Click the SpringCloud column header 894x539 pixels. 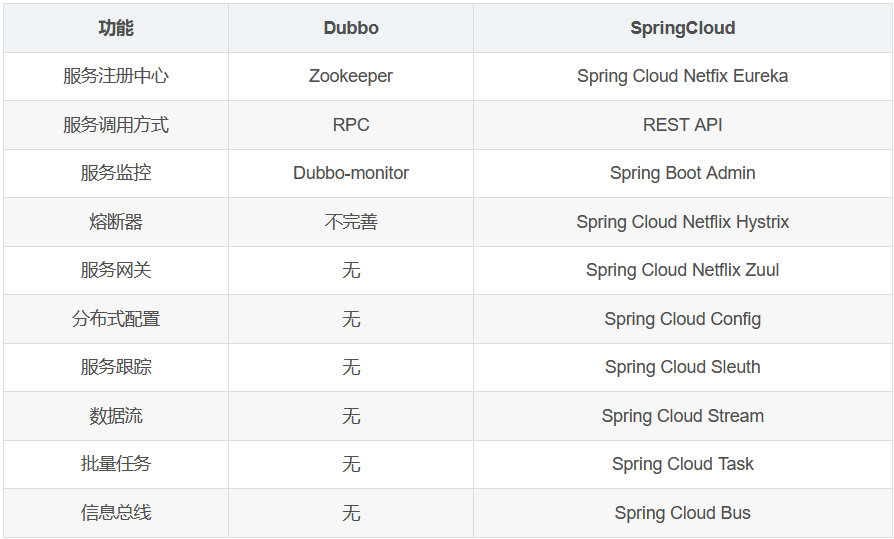coord(682,28)
